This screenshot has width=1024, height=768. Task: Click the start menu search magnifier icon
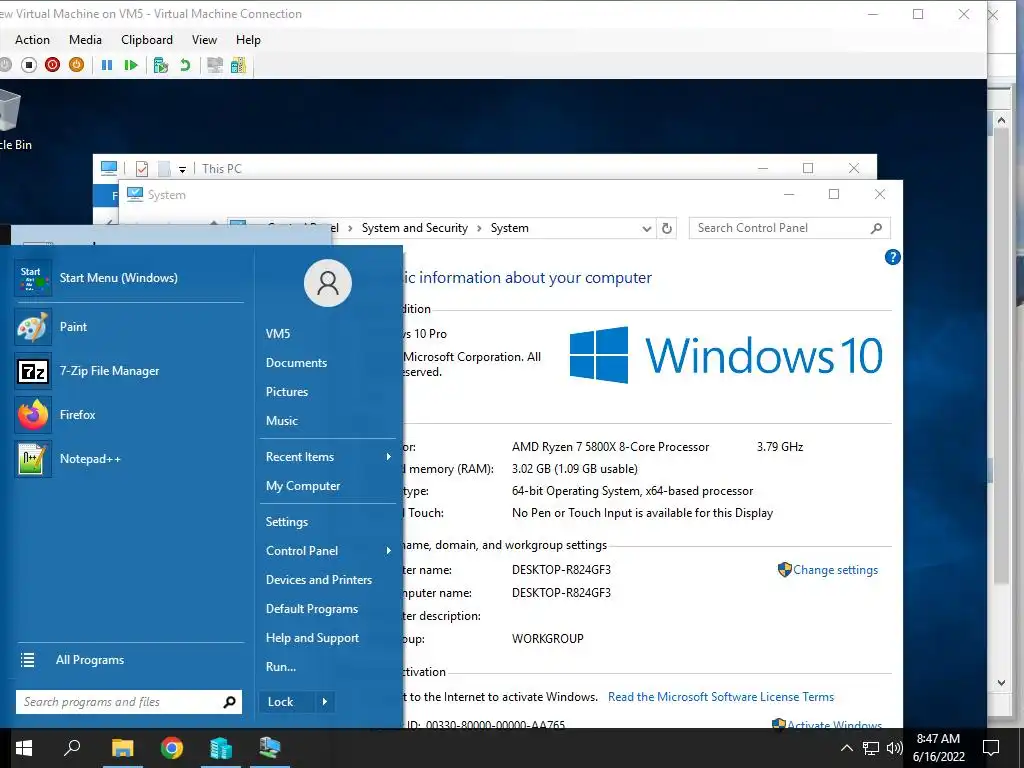pyautogui.click(x=230, y=702)
